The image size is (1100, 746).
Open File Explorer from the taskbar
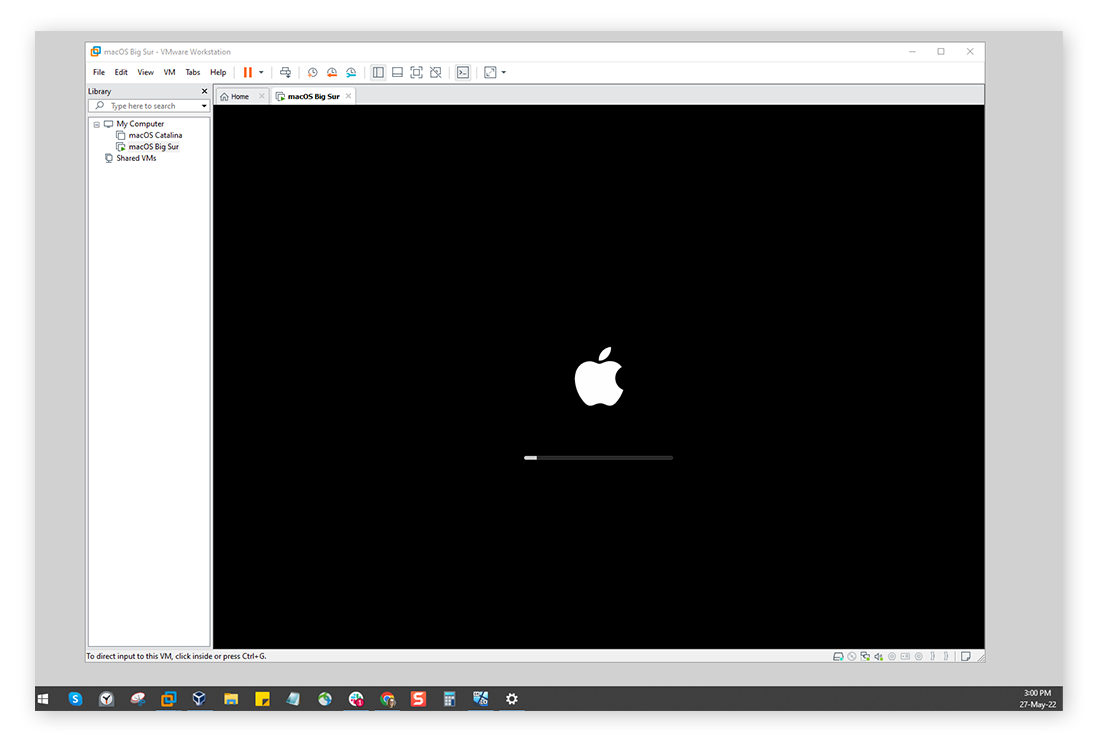coord(231,699)
